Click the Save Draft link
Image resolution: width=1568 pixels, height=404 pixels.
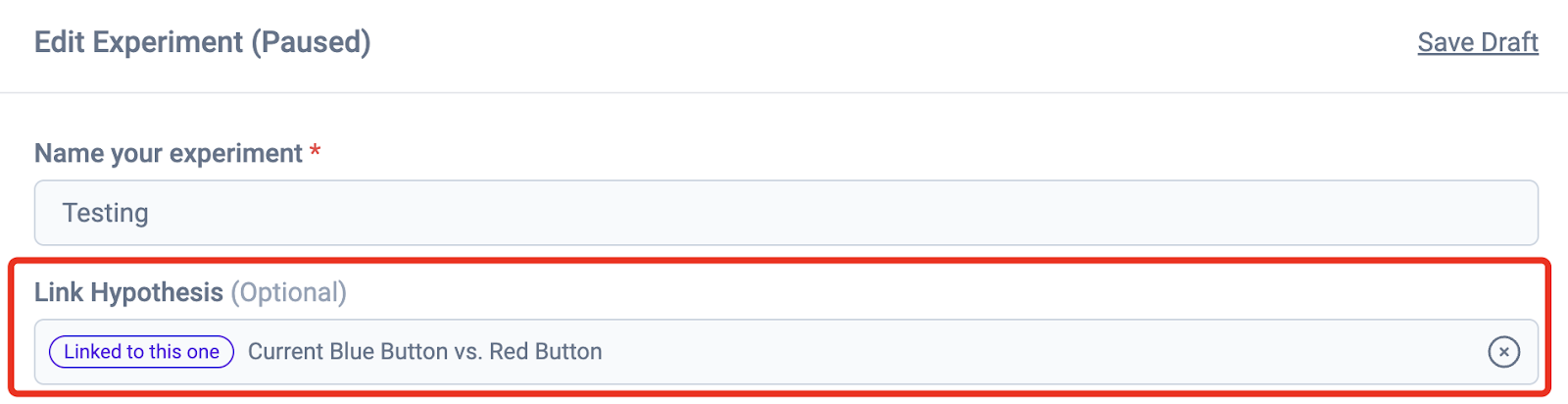[x=1478, y=42]
